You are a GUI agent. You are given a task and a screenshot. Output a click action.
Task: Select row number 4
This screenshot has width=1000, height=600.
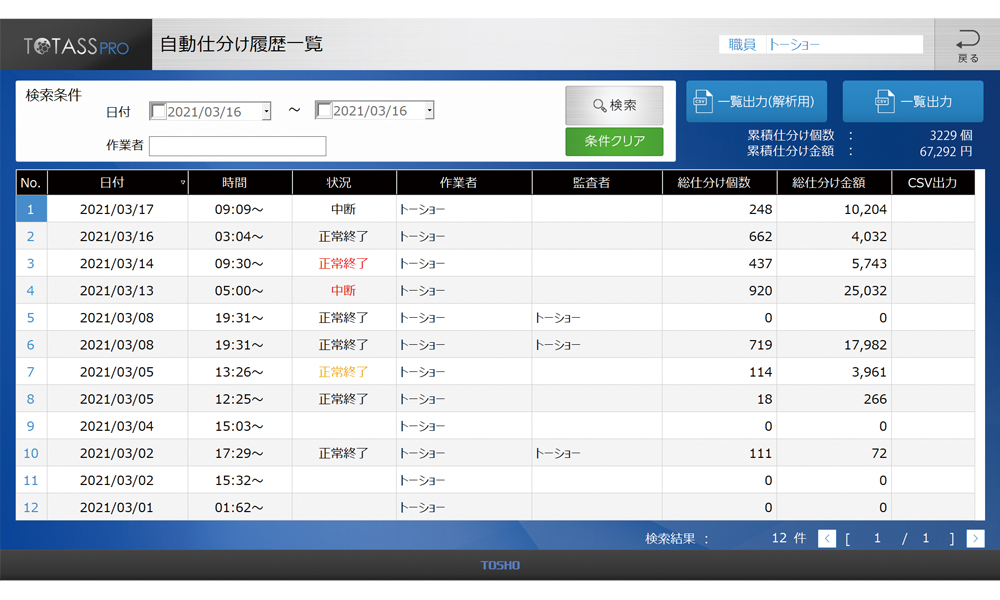pyautogui.click(x=31, y=291)
